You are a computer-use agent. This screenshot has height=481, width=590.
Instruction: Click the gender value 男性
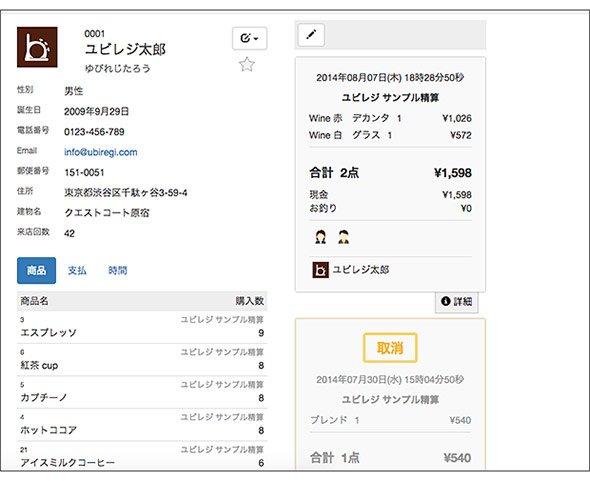pos(74,91)
